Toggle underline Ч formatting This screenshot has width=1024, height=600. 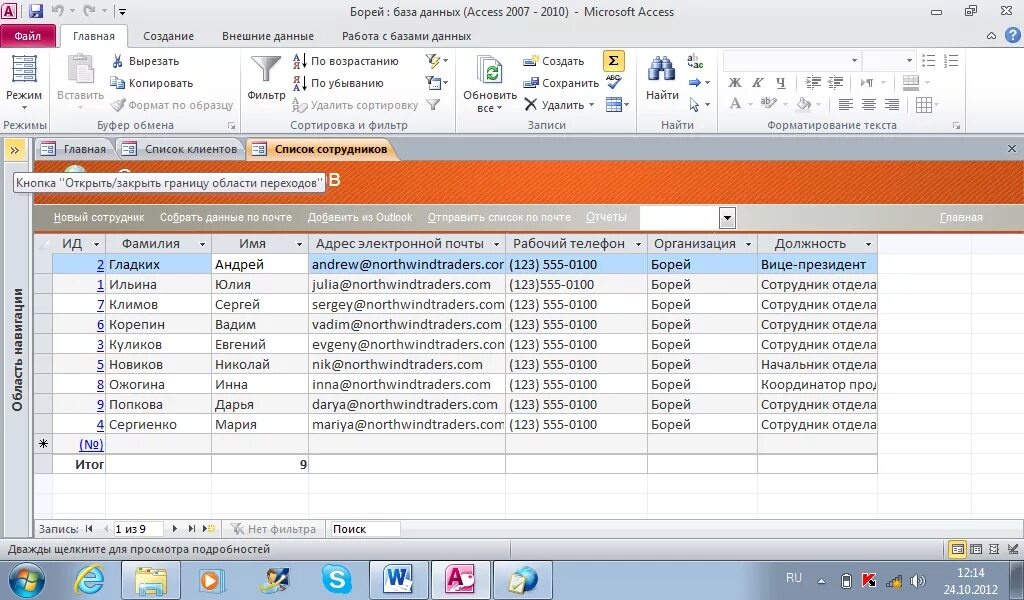click(x=780, y=83)
